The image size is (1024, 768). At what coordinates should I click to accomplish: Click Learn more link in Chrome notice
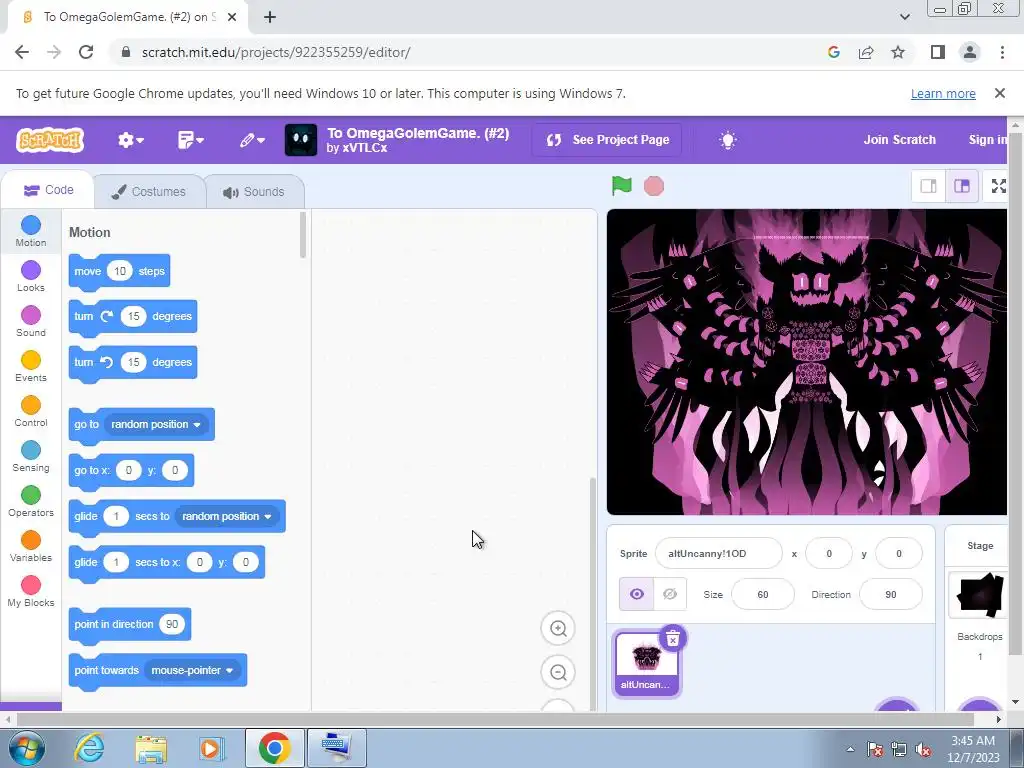click(943, 93)
